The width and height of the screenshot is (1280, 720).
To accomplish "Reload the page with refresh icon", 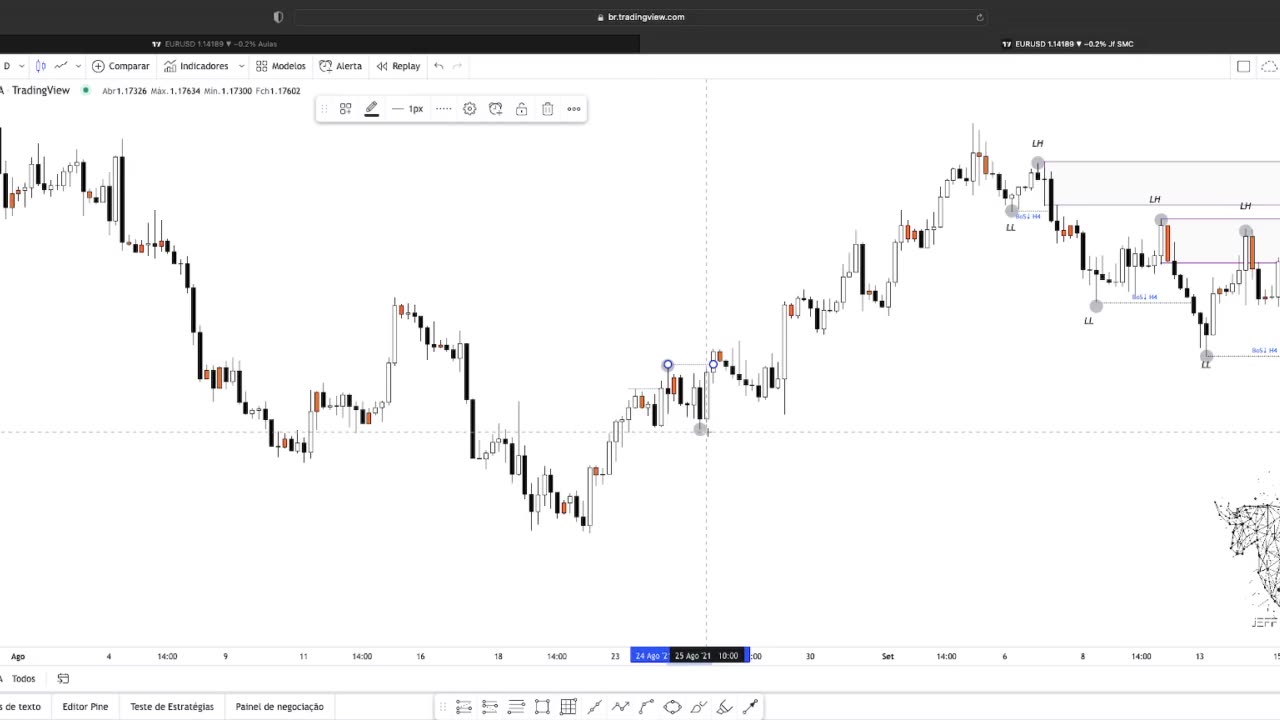I will 979,17.
